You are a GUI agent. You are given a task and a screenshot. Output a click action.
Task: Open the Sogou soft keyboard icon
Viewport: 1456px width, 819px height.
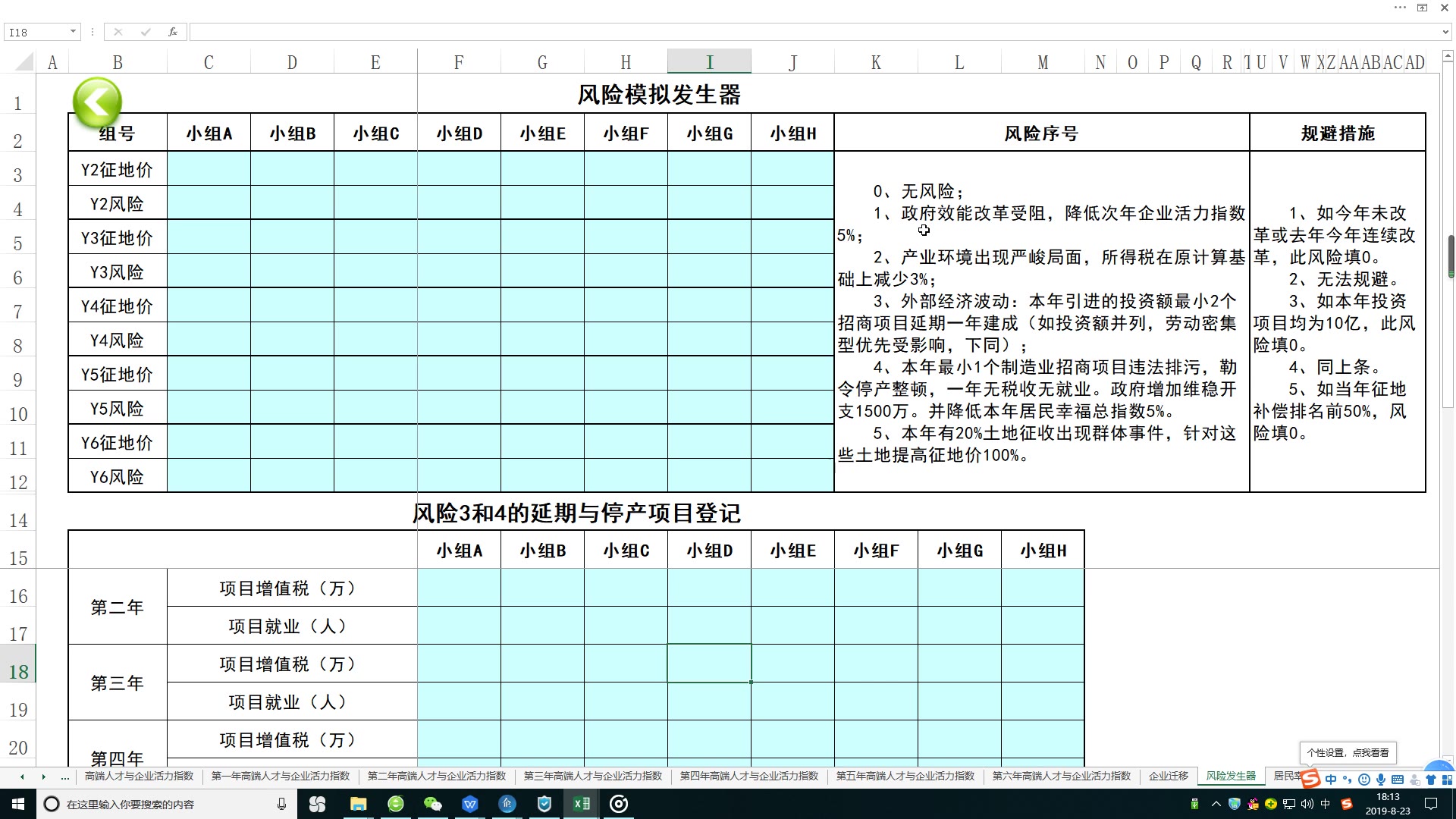[1398, 780]
